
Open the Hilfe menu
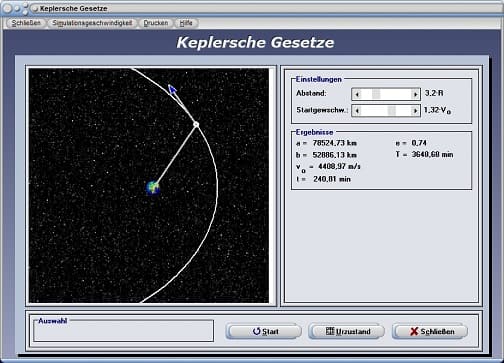point(186,23)
